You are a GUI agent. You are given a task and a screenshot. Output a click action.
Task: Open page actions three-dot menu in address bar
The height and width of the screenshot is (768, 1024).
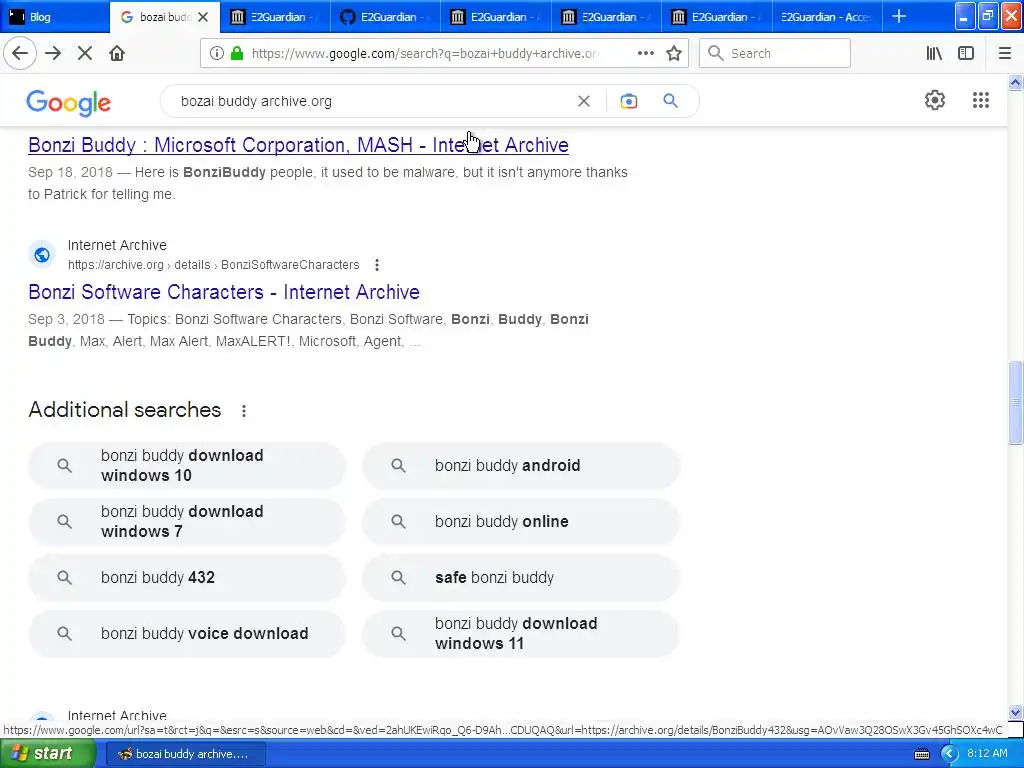tap(645, 53)
